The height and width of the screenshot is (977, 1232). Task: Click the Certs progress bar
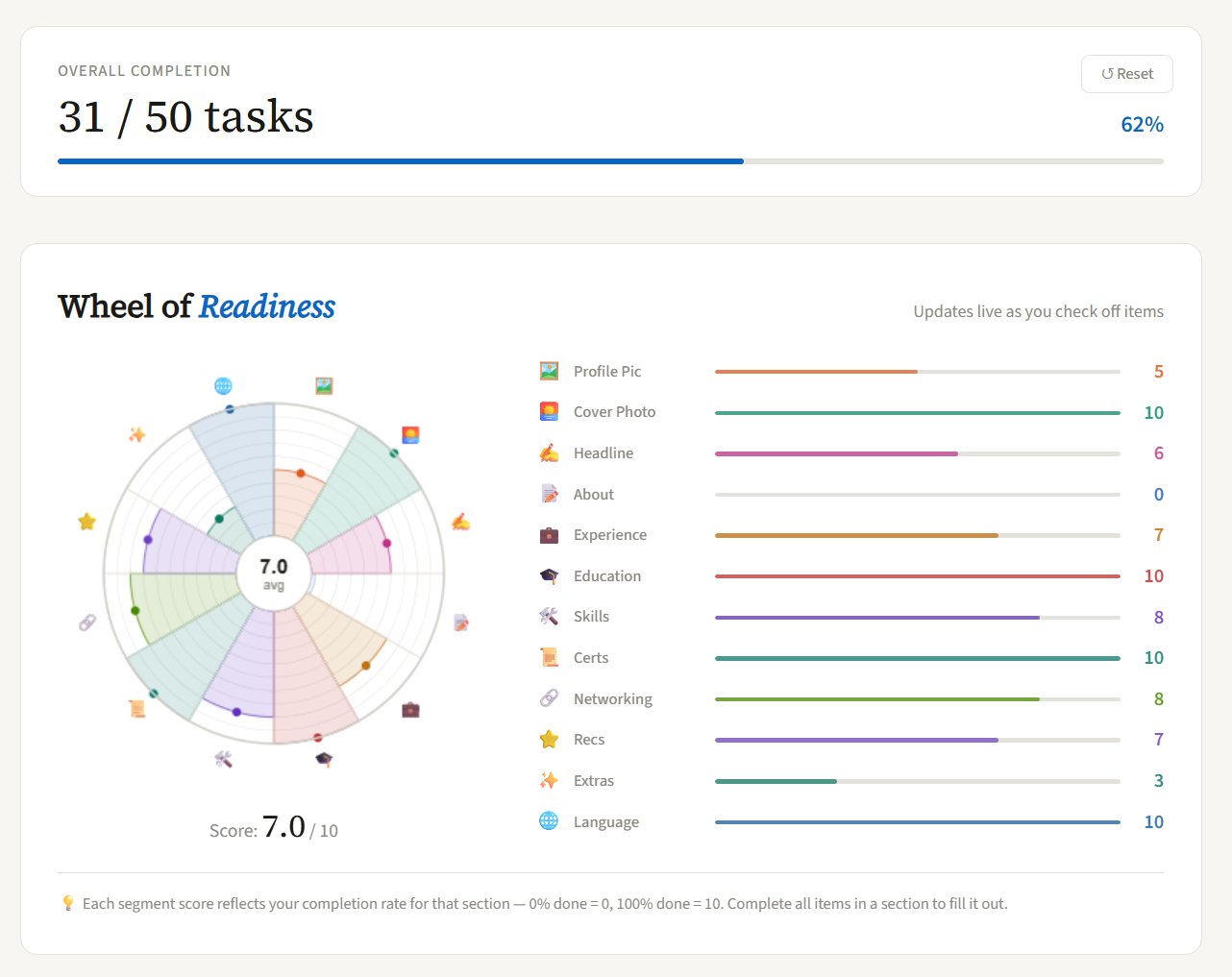pos(918,658)
